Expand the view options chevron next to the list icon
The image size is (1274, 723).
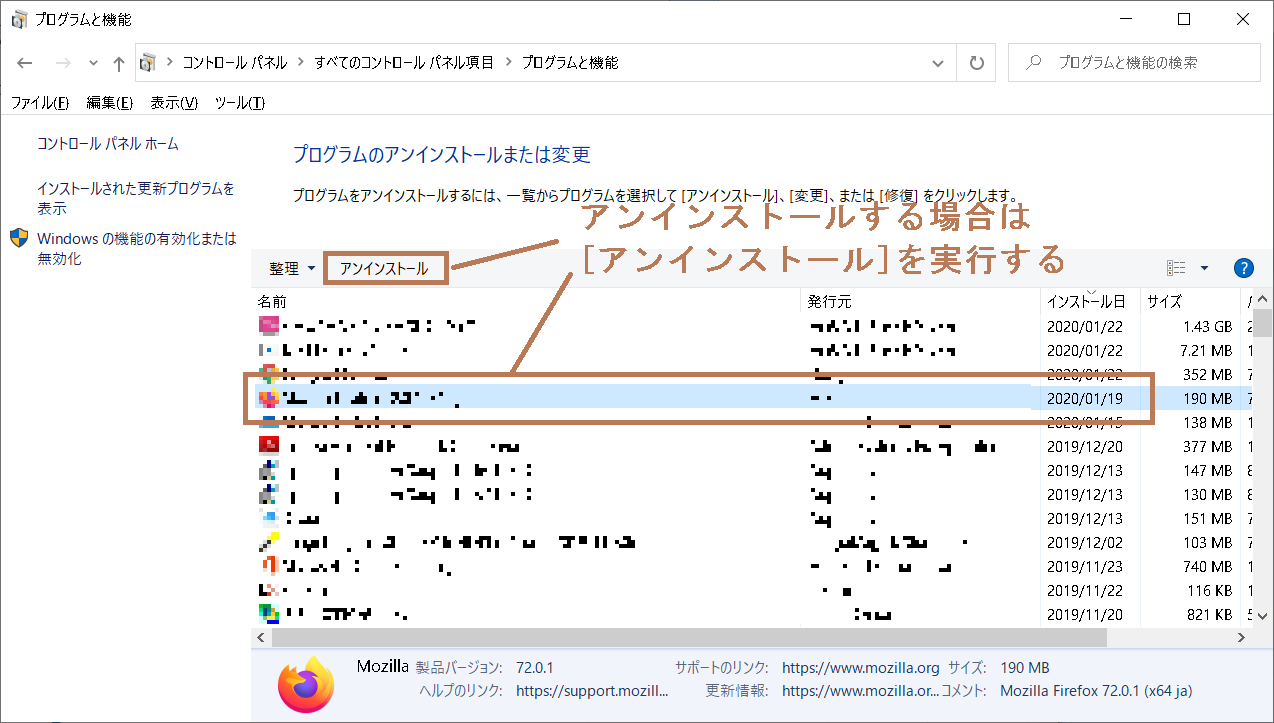(1202, 266)
